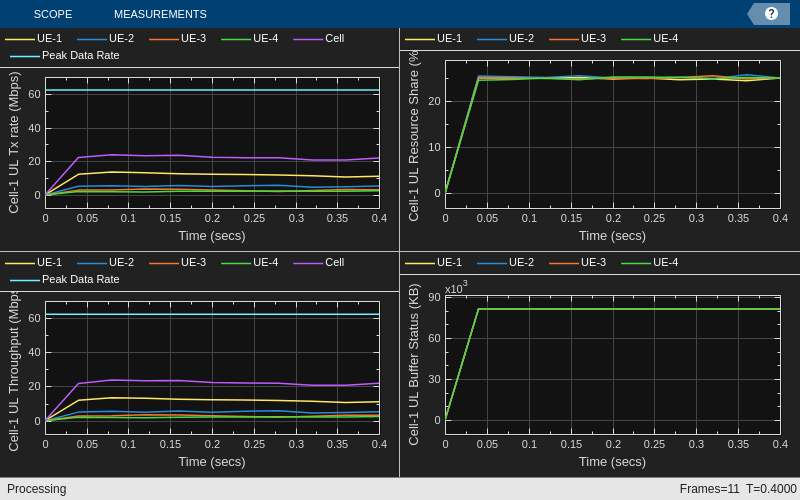
Task: Toggle UE-2 legend in UL Buffer Status plot
Action: click(506, 262)
